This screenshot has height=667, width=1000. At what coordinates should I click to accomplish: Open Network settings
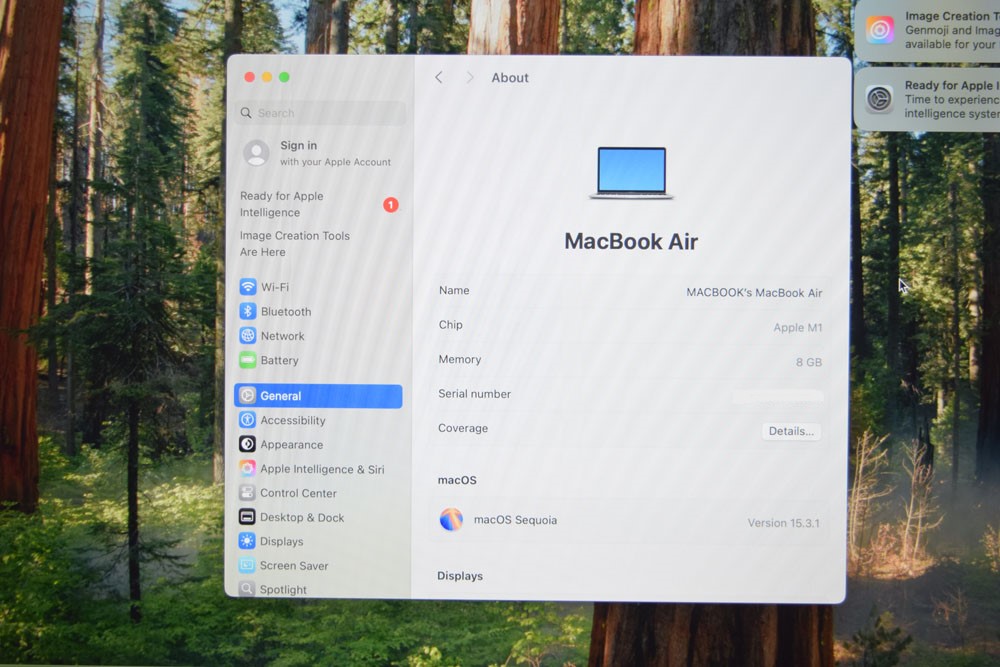[276, 336]
